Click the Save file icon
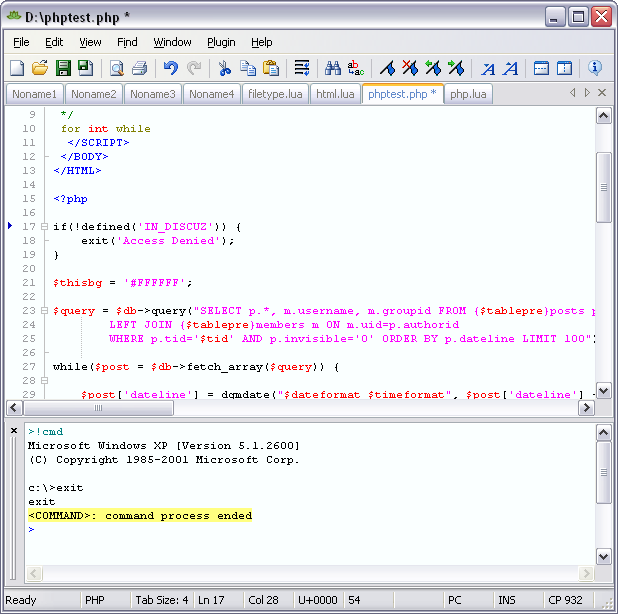Viewport: 618px width, 614px height. 63,68
